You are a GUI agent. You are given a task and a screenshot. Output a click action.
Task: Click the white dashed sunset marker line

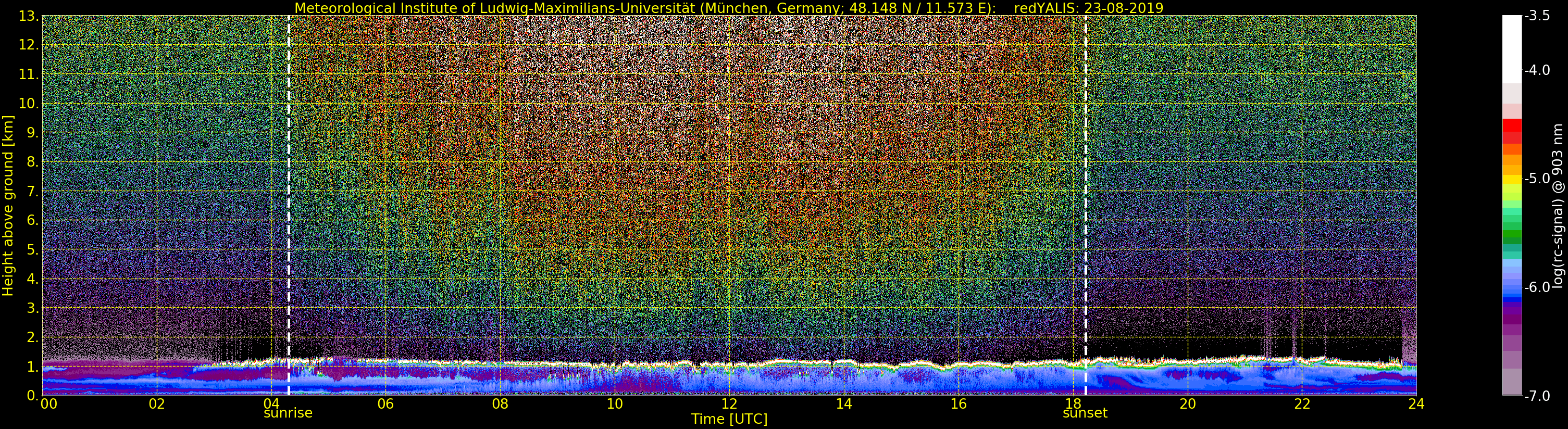click(1085, 205)
